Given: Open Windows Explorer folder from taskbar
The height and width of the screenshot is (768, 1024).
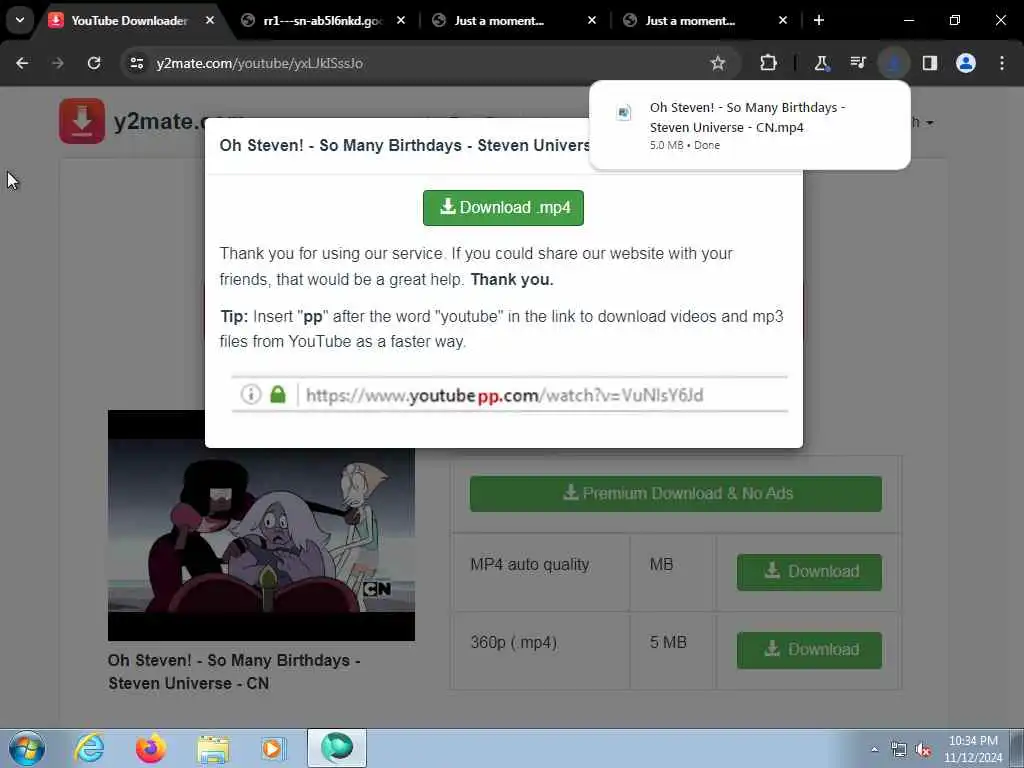Looking at the screenshot, I should [x=213, y=749].
